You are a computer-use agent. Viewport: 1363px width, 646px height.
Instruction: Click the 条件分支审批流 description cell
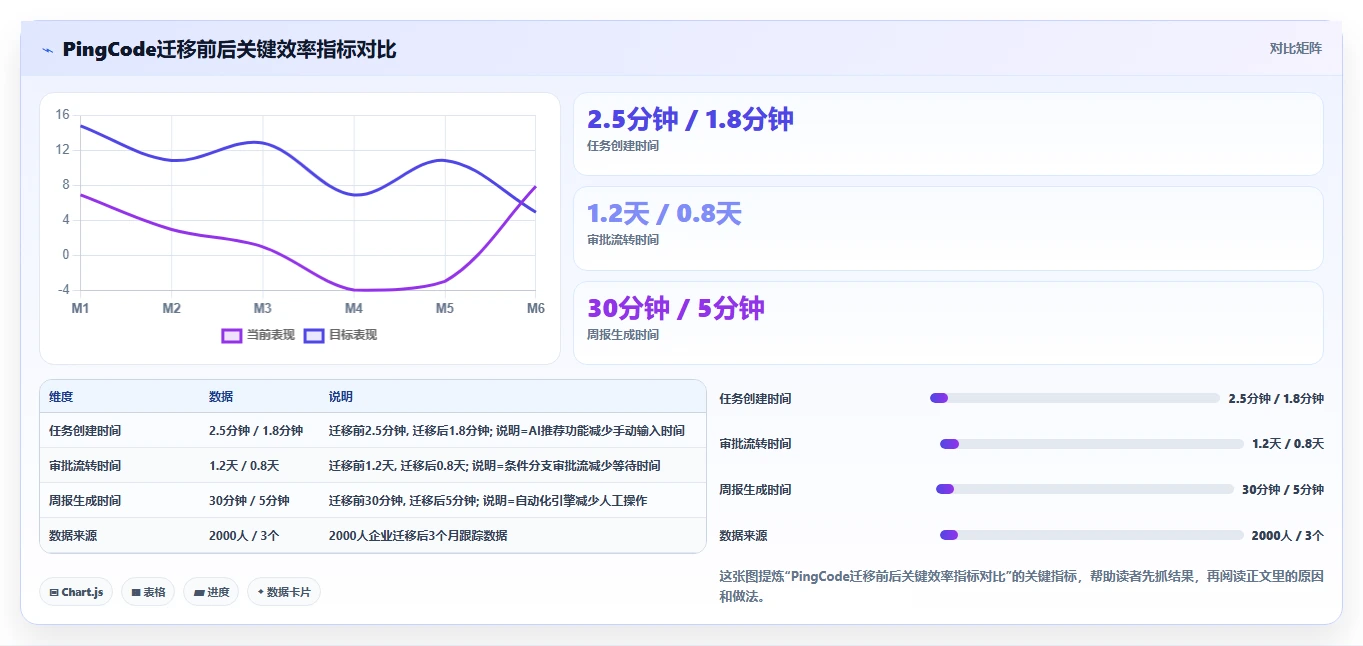(x=495, y=466)
